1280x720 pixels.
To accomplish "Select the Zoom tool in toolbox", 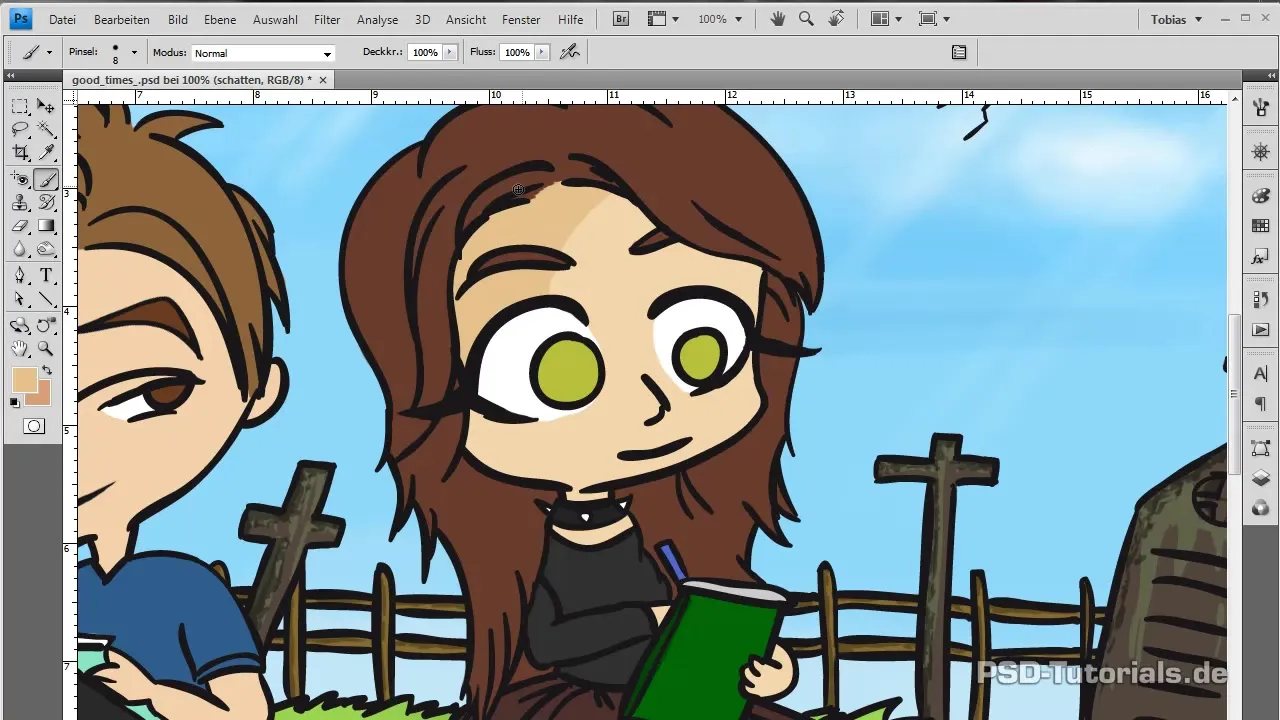I will tap(46, 348).
